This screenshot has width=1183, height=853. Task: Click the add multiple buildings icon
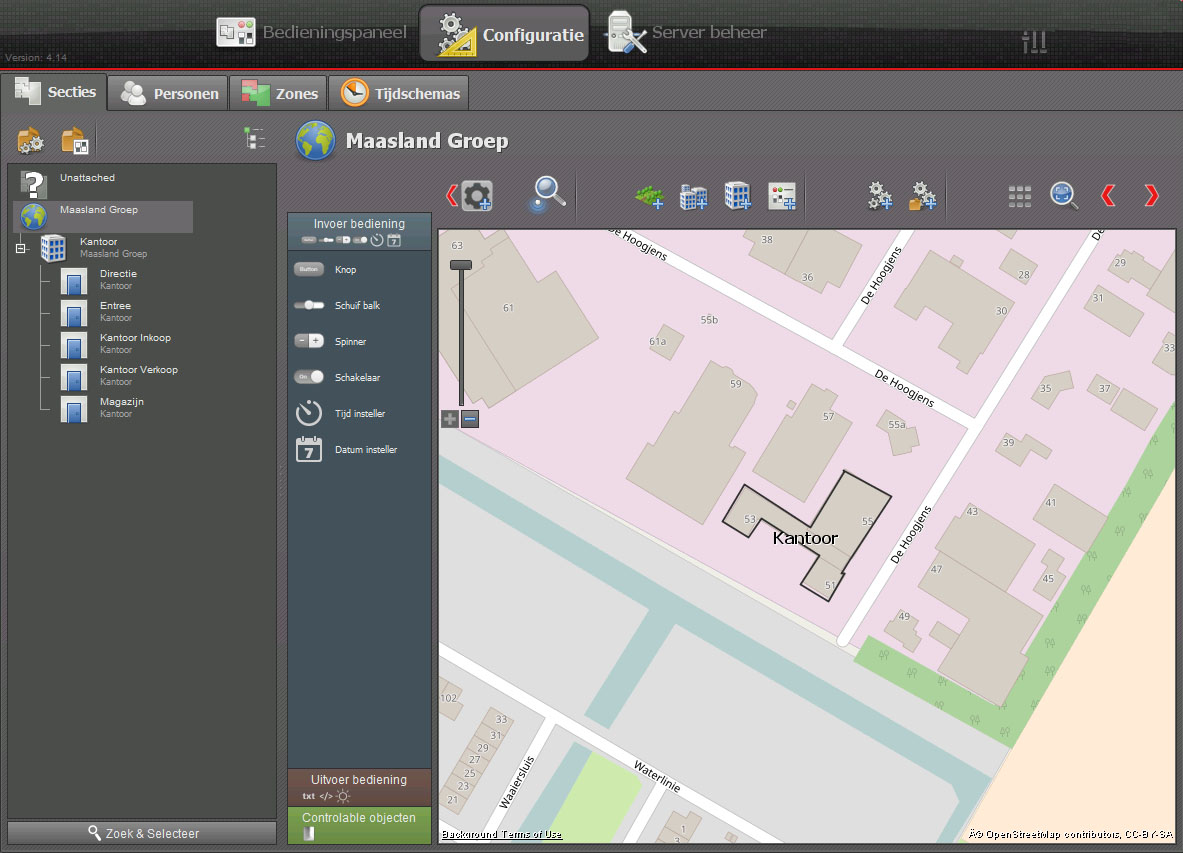(x=693, y=196)
